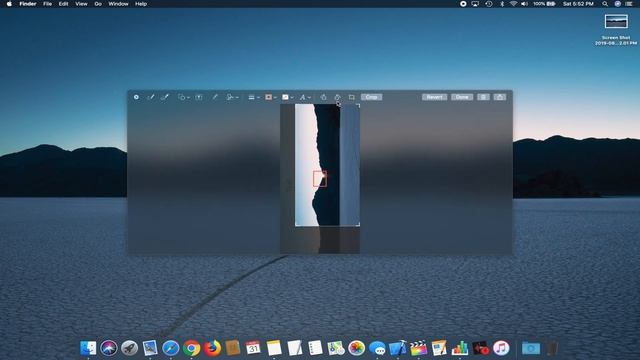Open Maps from the Dock
The height and width of the screenshot is (360, 640).
coord(336,348)
